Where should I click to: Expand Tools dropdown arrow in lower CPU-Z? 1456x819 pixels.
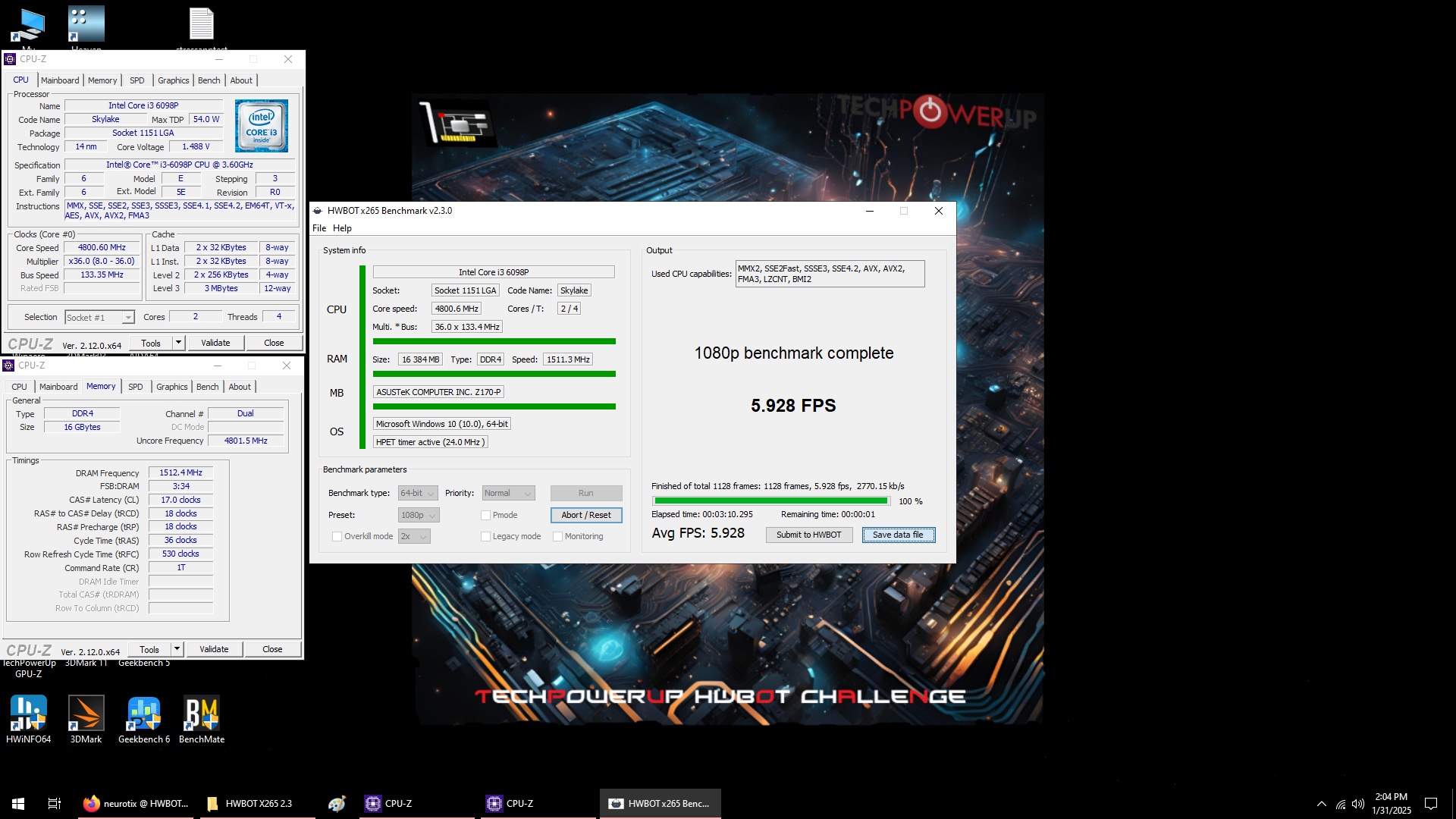point(177,649)
